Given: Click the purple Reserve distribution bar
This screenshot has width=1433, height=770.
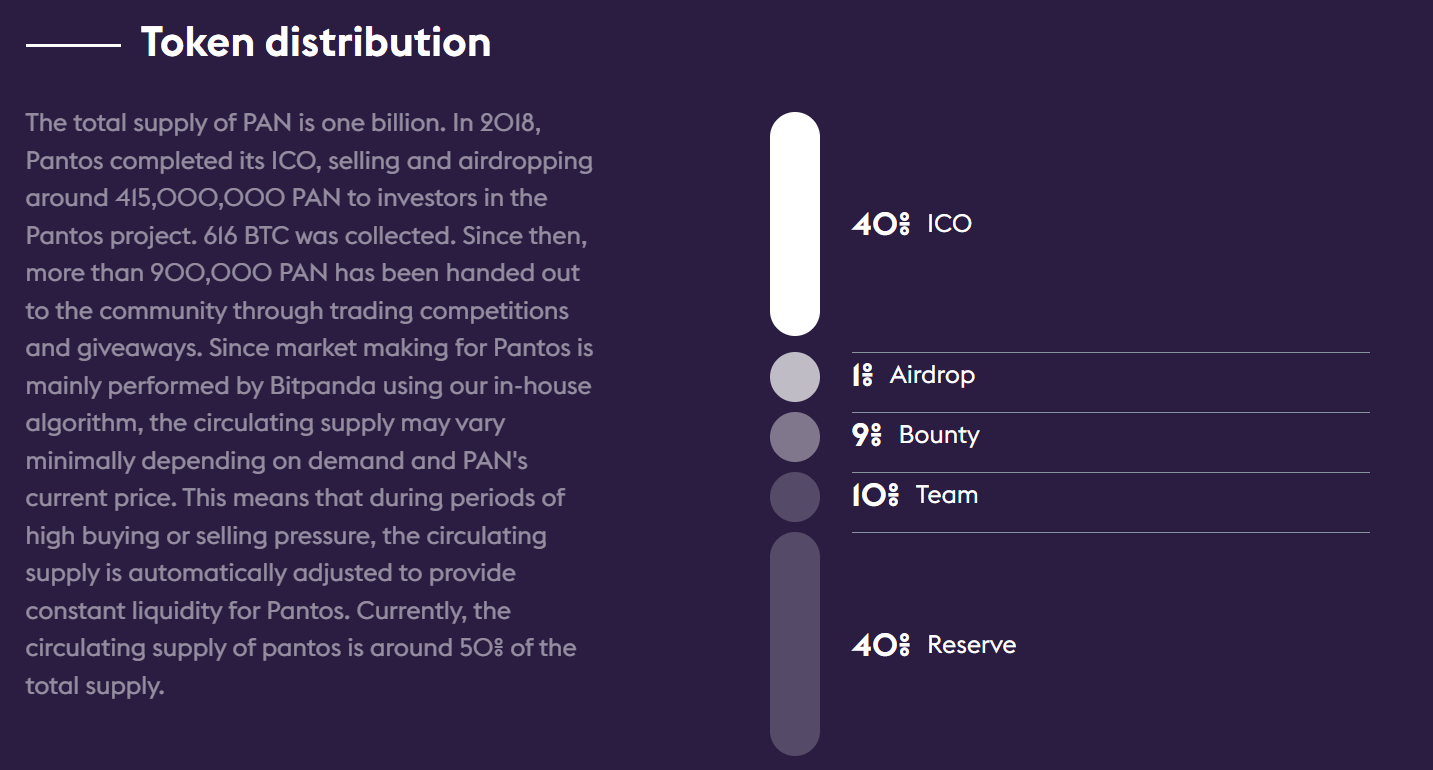Looking at the screenshot, I should pos(795,644).
